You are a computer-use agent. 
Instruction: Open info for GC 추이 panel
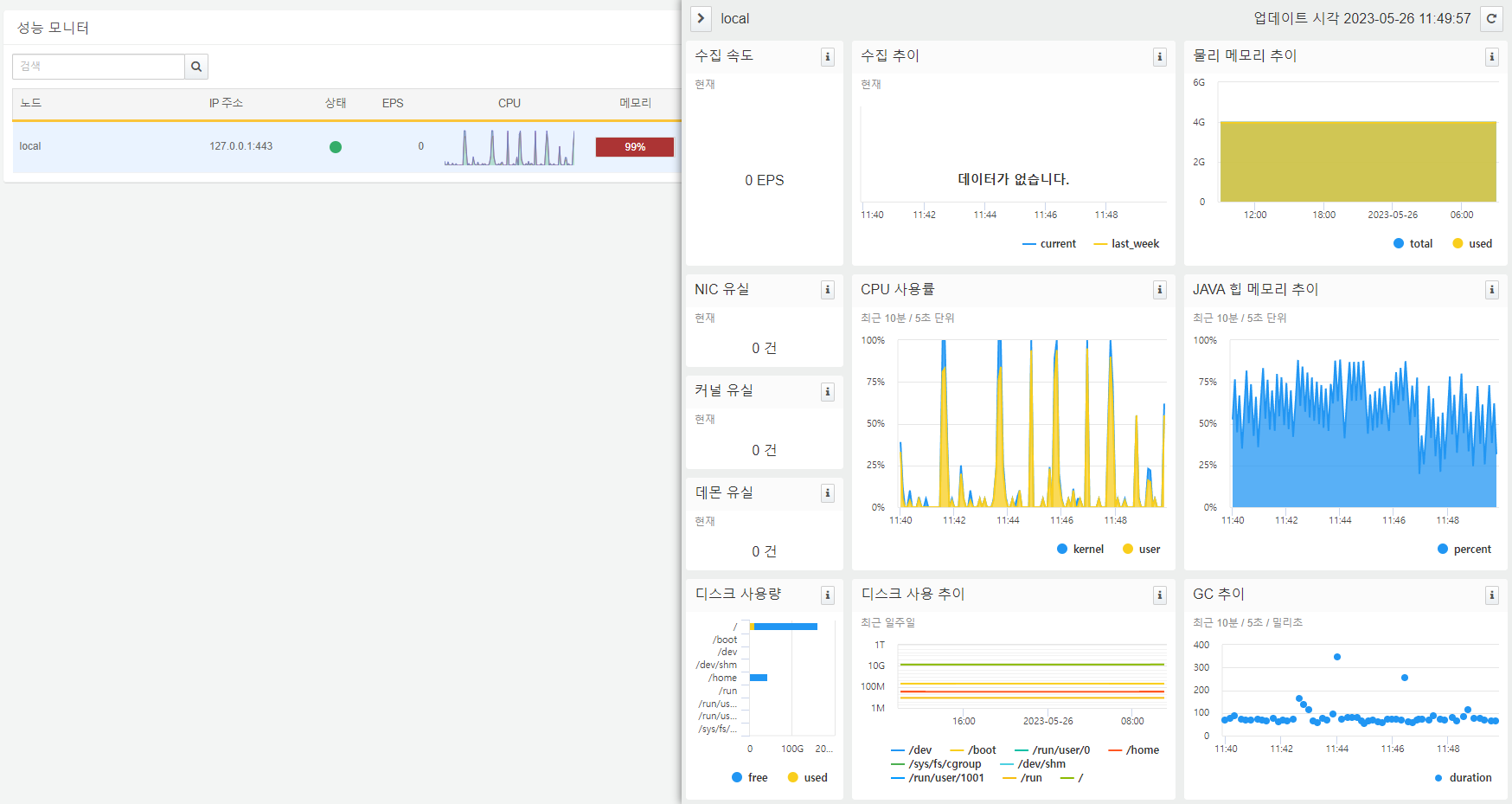(1492, 595)
